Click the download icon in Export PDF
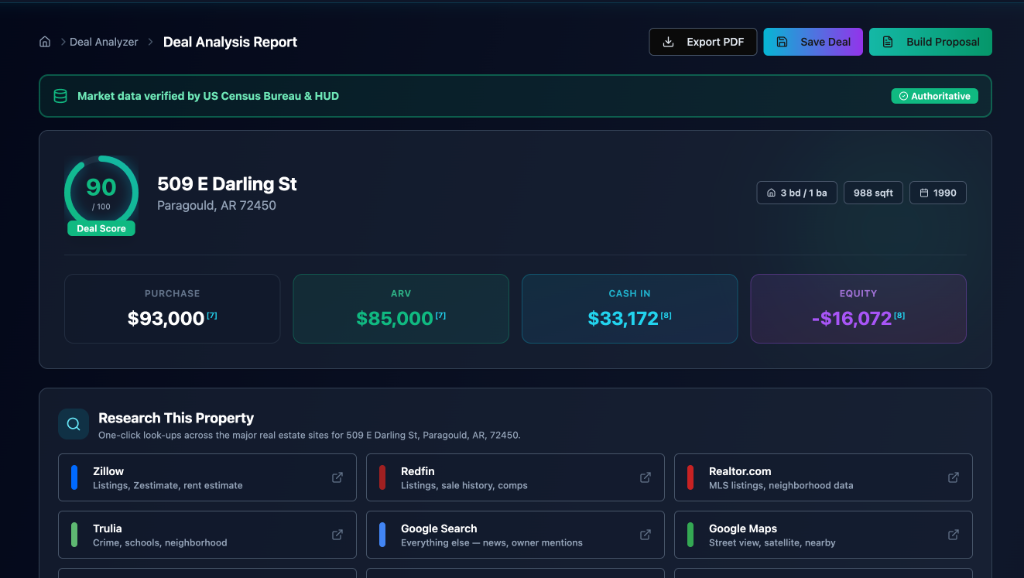Screen dimensions: 1024x578 668,42
